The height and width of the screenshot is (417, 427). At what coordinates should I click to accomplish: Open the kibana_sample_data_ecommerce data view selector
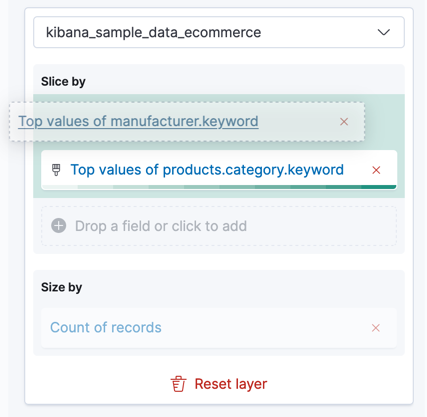click(x=219, y=32)
